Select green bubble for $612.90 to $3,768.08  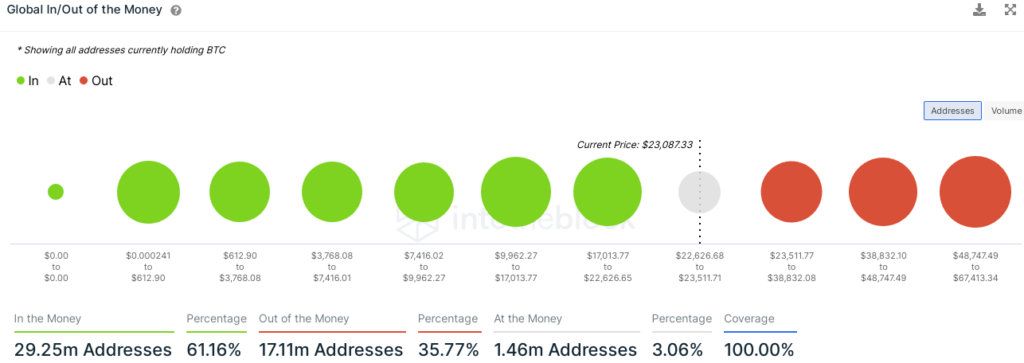pos(240,193)
